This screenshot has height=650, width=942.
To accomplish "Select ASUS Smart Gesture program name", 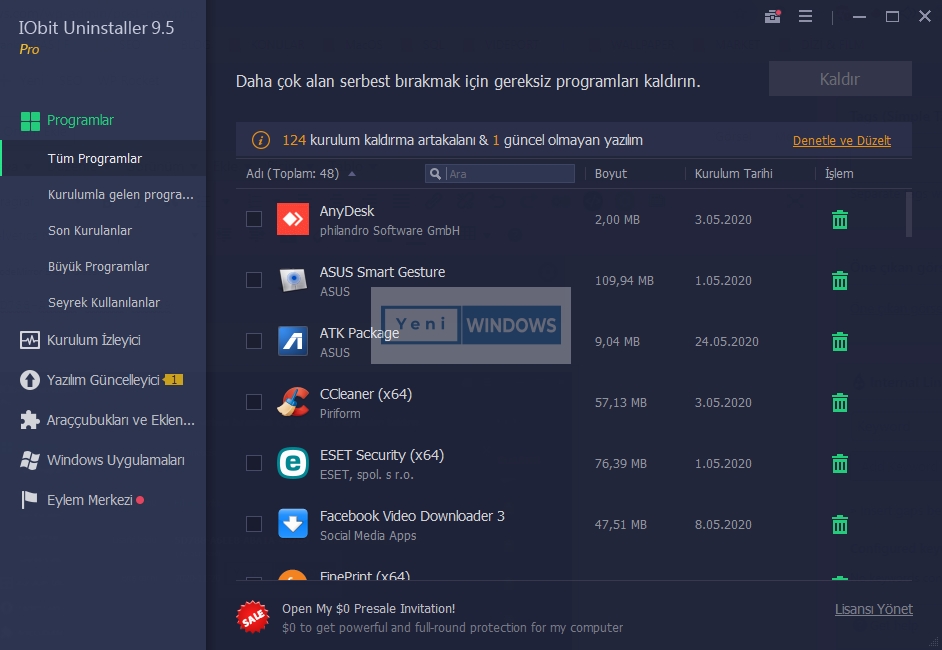I will (382, 272).
